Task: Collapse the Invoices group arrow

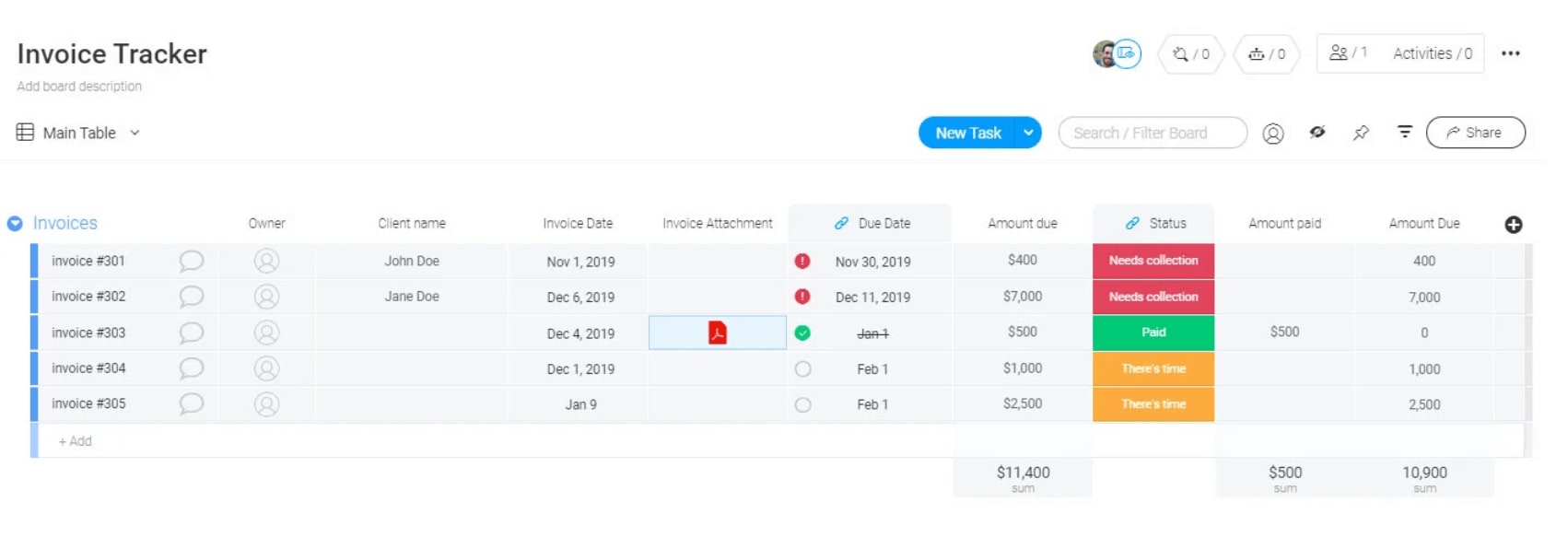Action: tap(15, 224)
